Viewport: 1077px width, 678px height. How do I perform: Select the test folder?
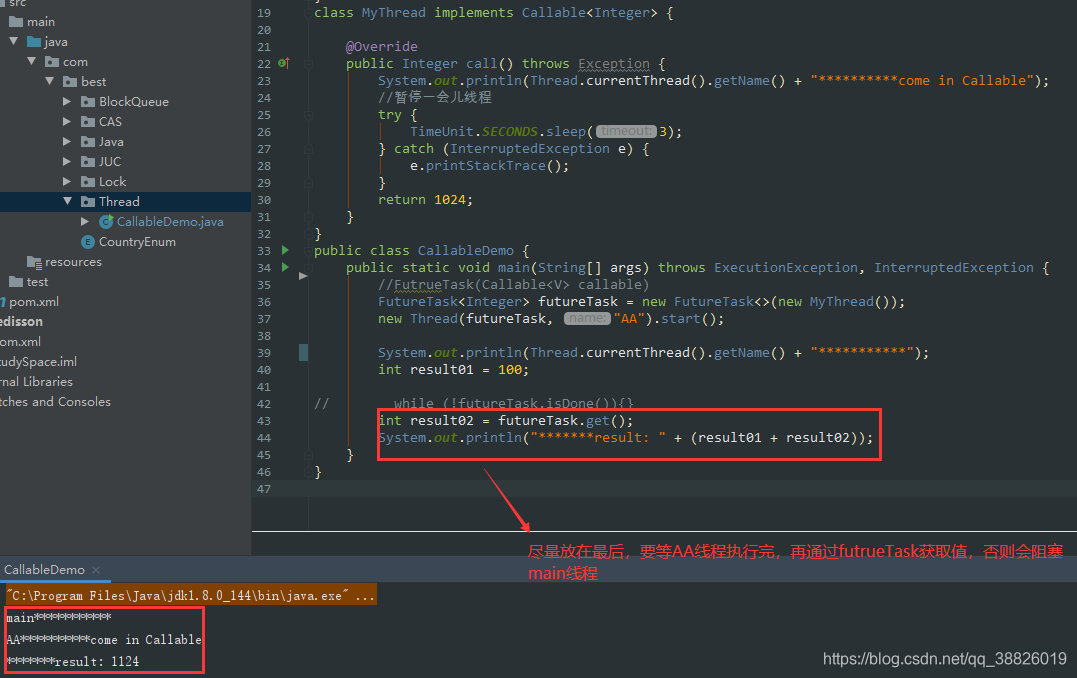click(x=37, y=282)
